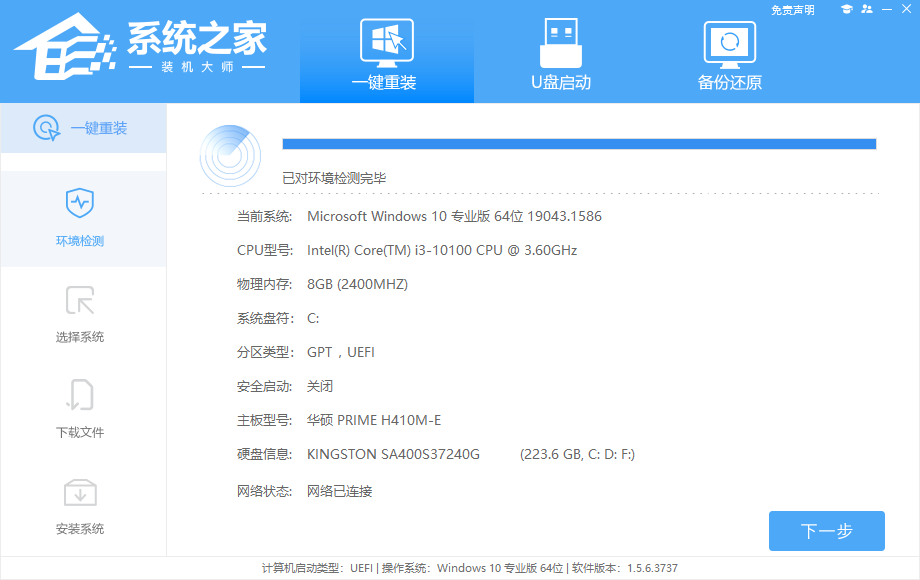The width and height of the screenshot is (920, 580).
Task: Click the 系统之家 house logo
Action: pyautogui.click(x=62, y=48)
